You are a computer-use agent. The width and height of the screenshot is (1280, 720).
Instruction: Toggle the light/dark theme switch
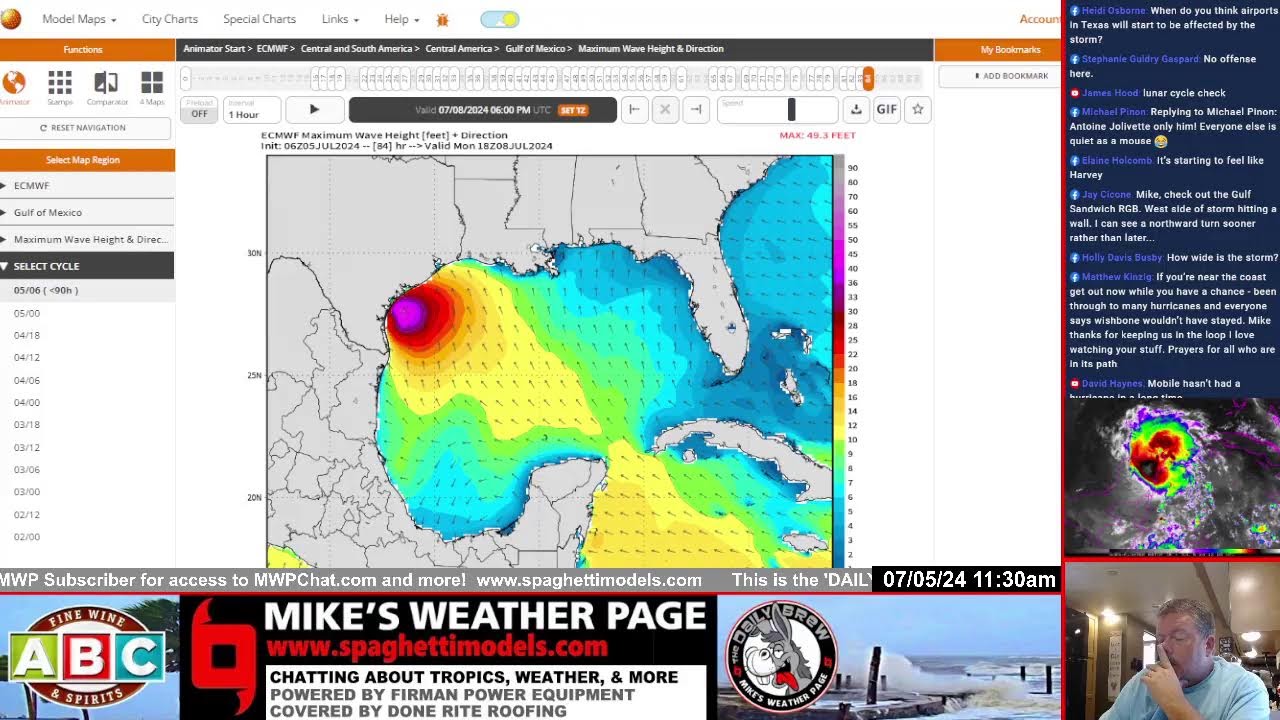500,19
